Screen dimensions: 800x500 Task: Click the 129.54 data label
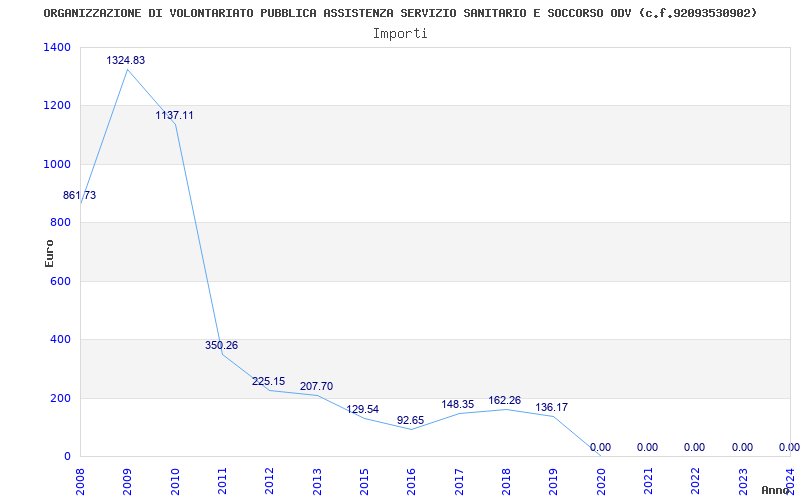click(x=363, y=410)
